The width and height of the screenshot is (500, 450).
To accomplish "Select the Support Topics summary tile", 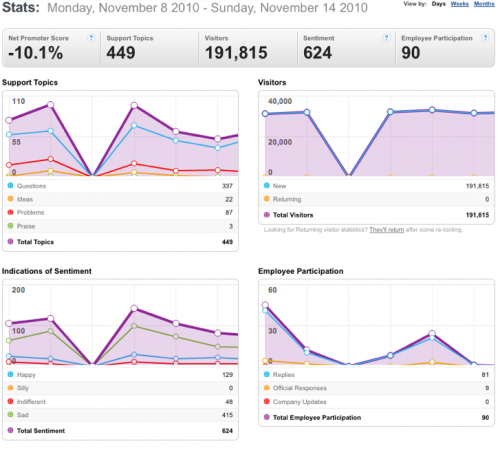I will pos(149,48).
